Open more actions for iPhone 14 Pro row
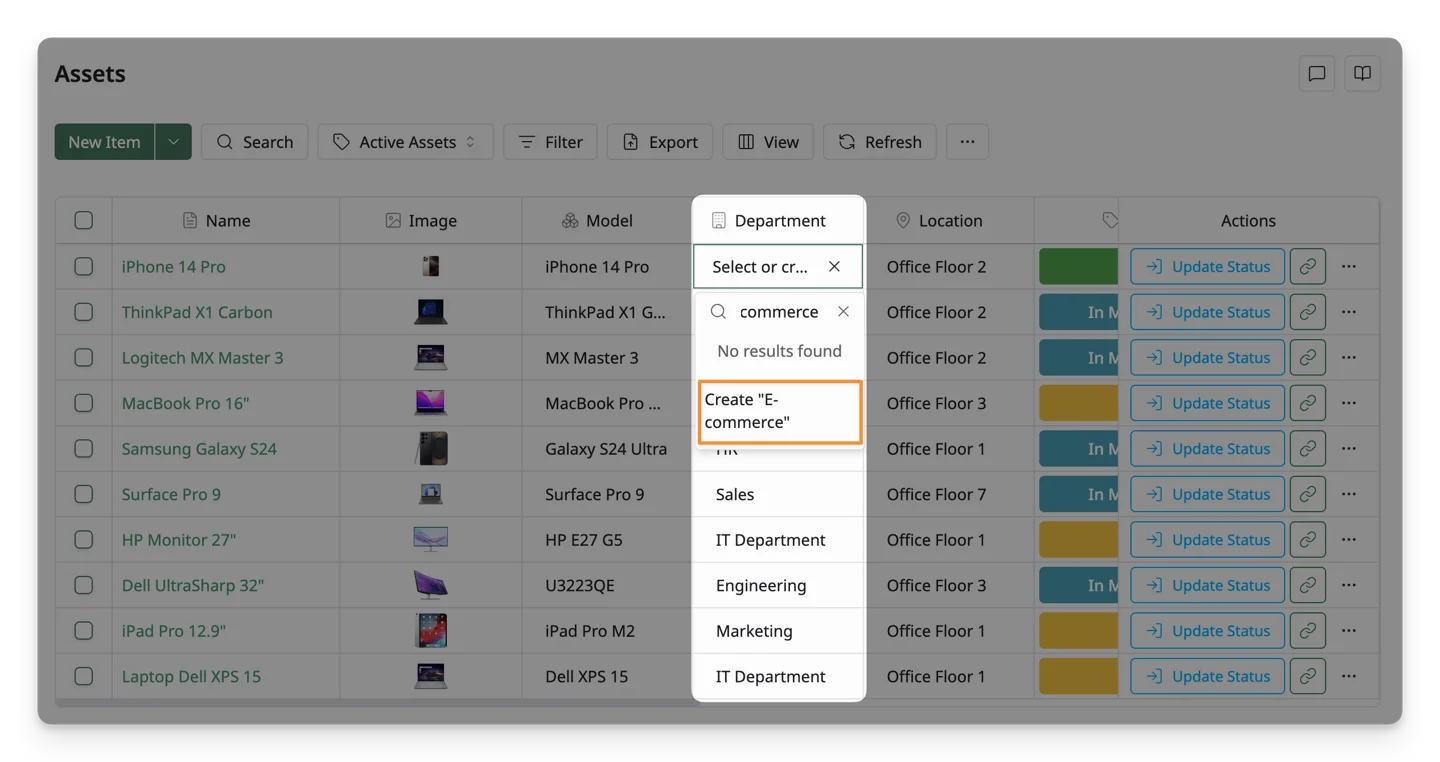 pyautogui.click(x=1349, y=266)
